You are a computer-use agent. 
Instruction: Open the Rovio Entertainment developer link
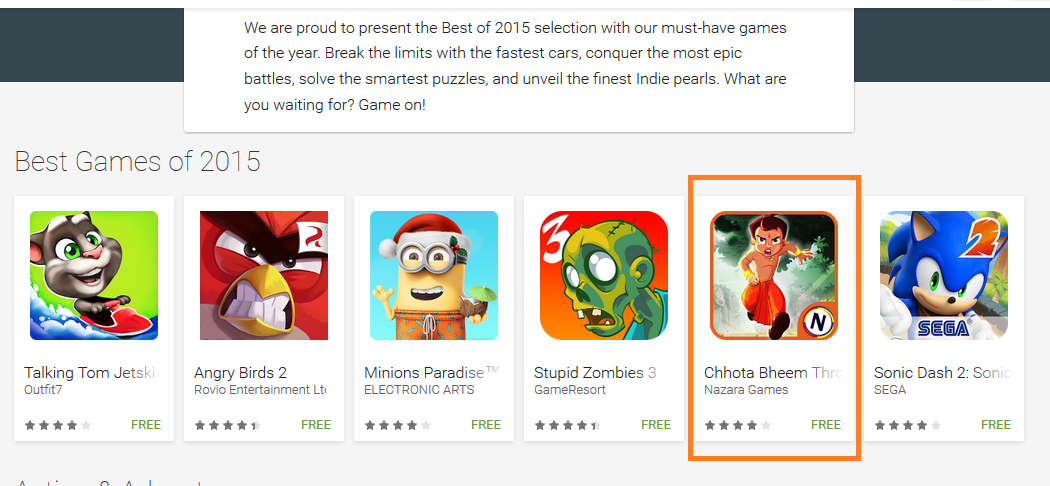point(260,390)
